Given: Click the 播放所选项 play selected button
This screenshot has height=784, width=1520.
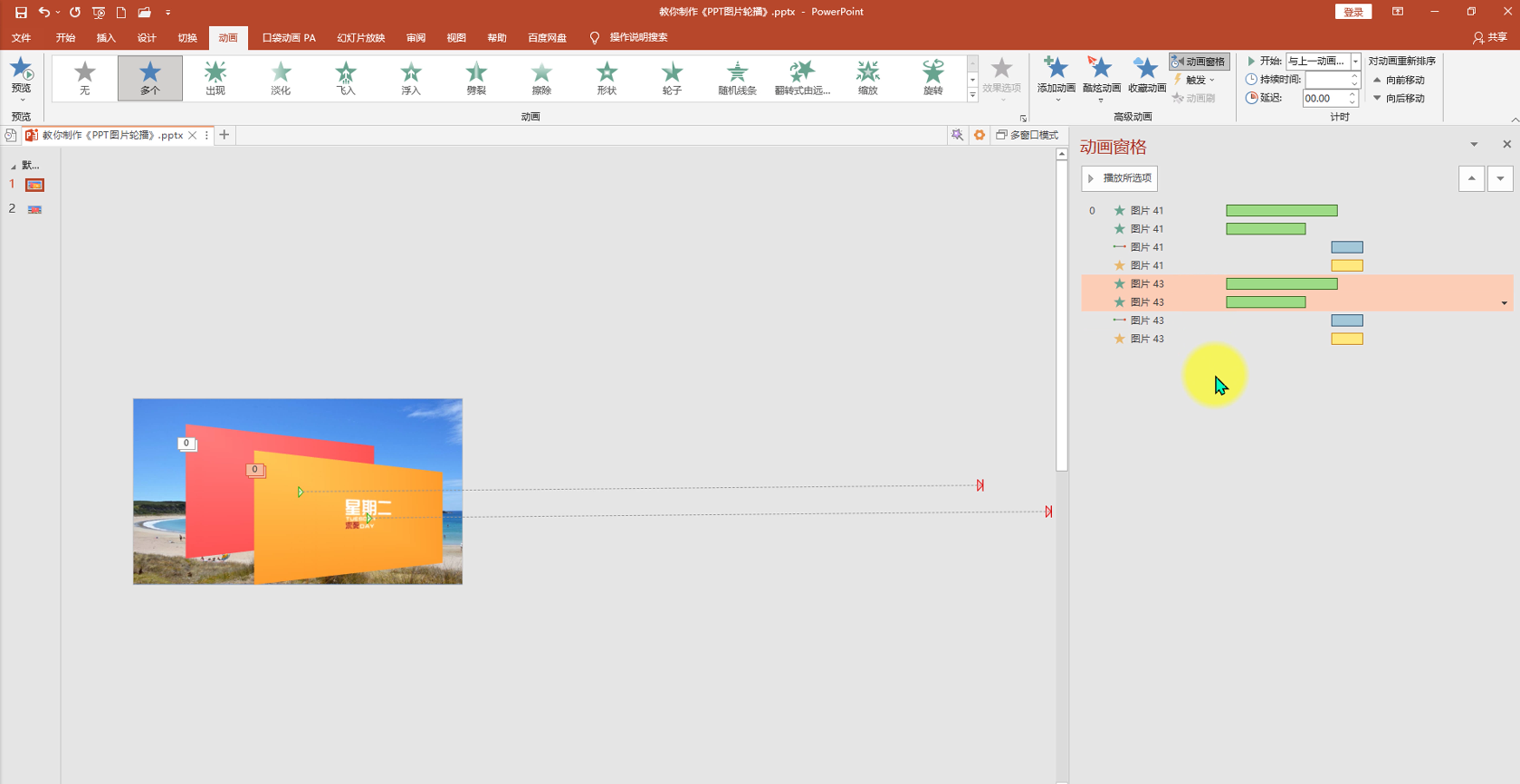Looking at the screenshot, I should [1119, 178].
